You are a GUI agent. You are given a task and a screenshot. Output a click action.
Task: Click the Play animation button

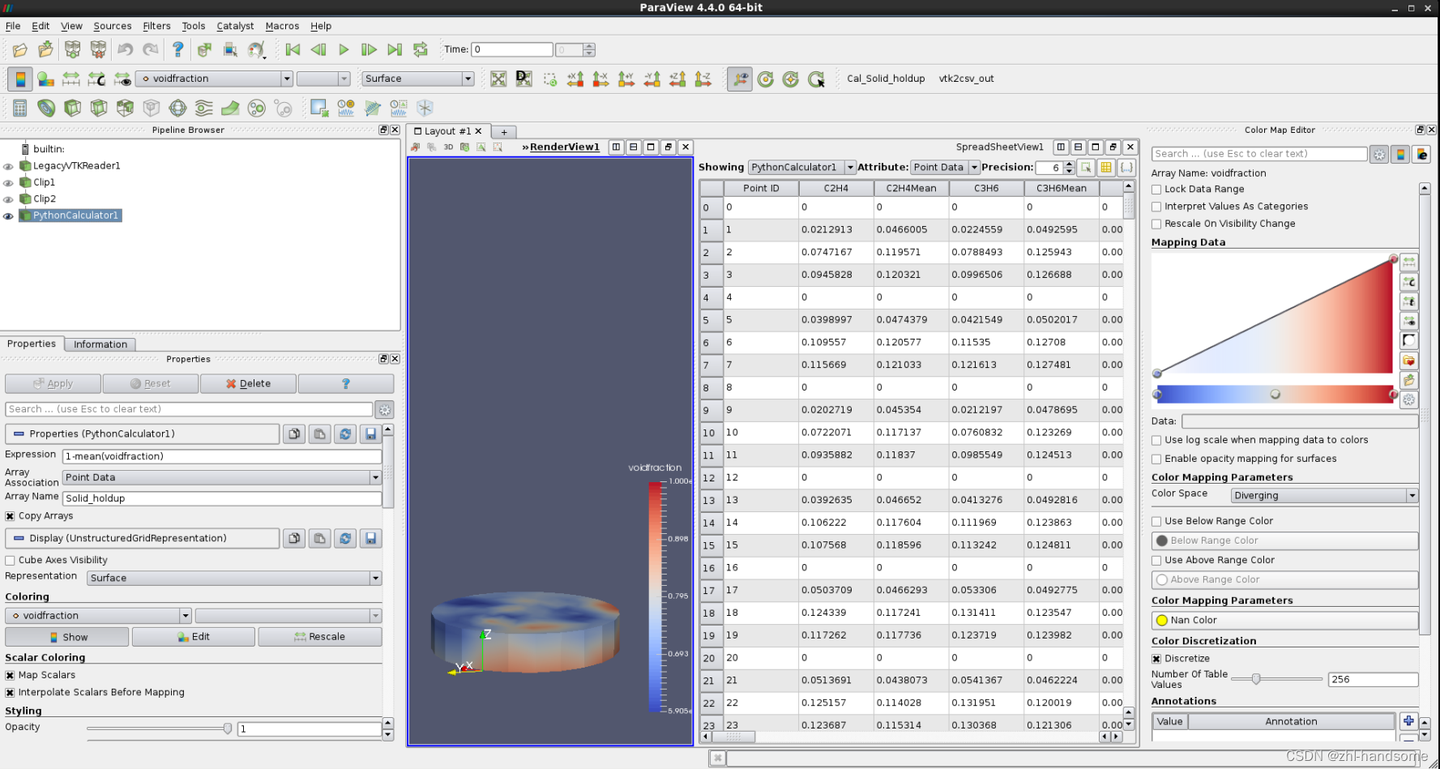coord(344,50)
